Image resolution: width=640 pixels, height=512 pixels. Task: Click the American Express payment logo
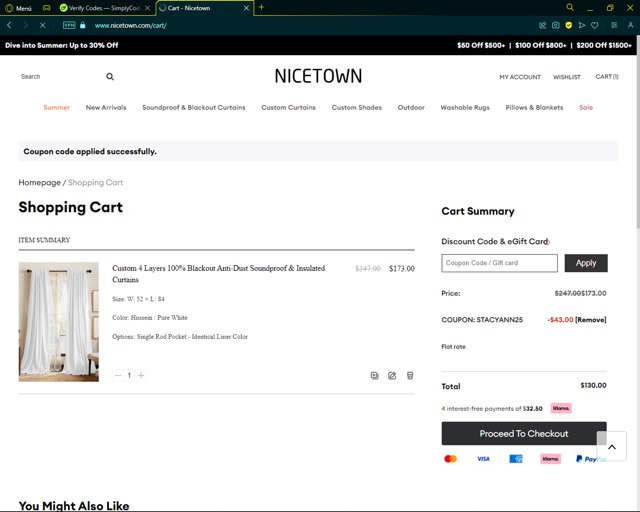[516, 459]
